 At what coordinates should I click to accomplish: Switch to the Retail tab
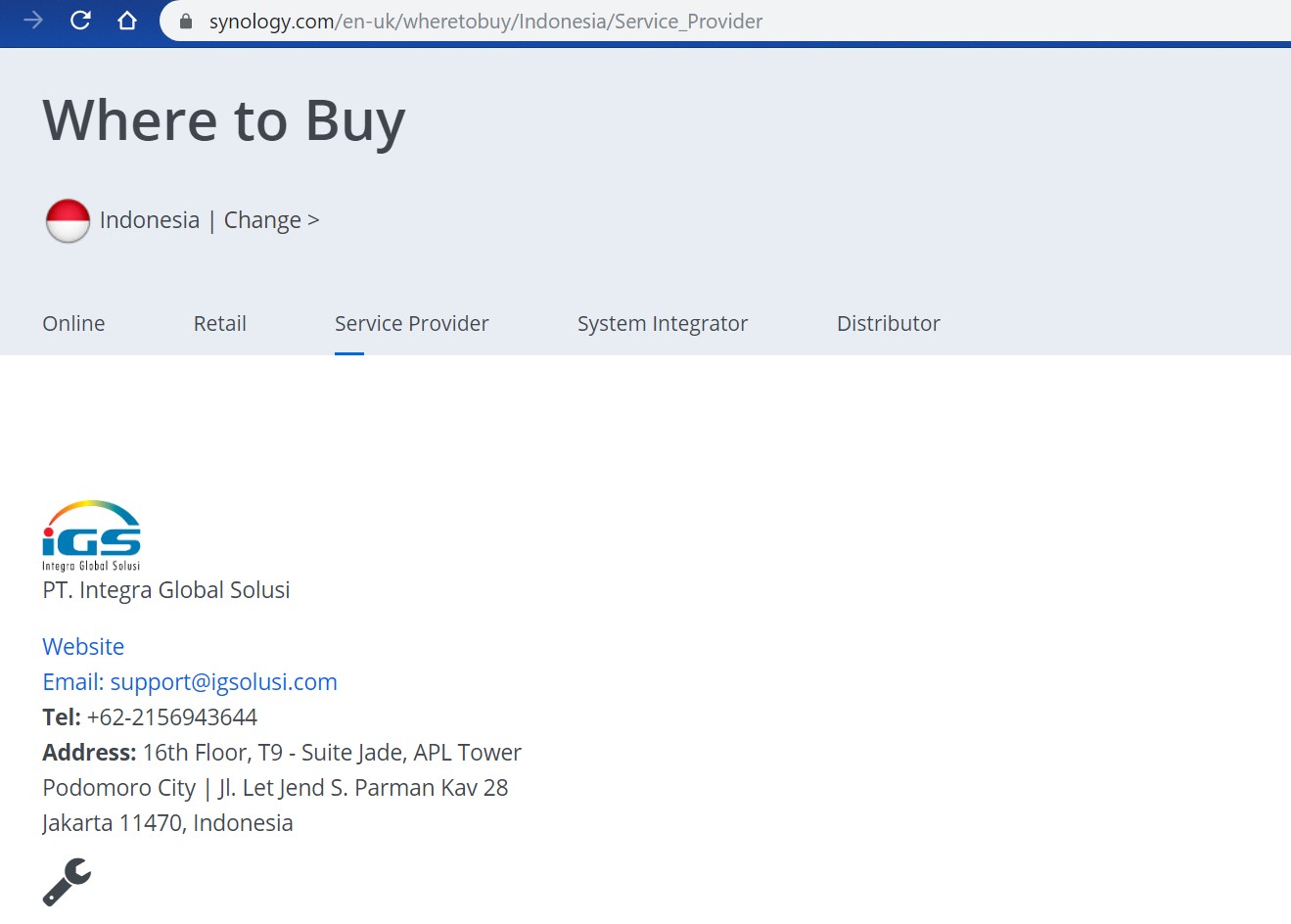tap(219, 323)
